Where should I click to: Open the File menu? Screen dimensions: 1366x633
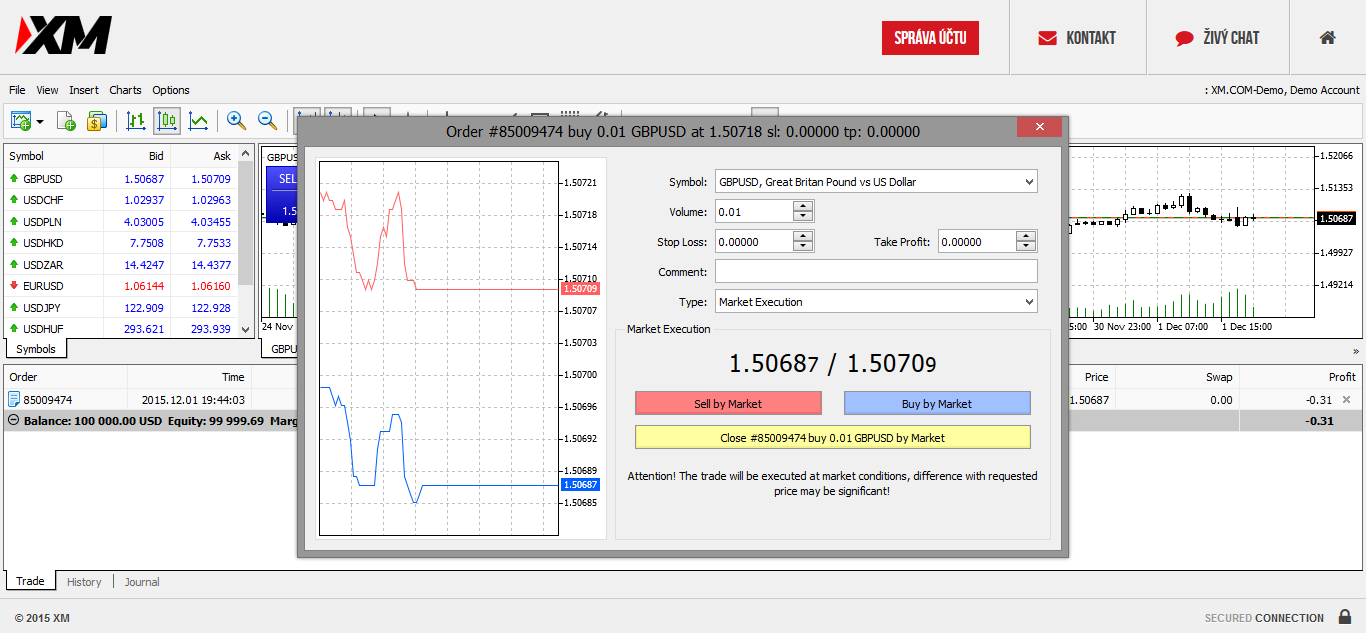[17, 90]
